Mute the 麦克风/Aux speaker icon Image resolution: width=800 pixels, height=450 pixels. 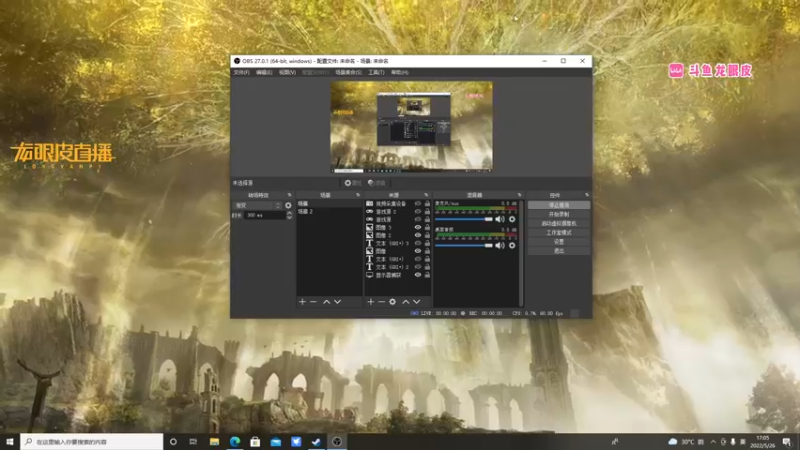point(500,219)
